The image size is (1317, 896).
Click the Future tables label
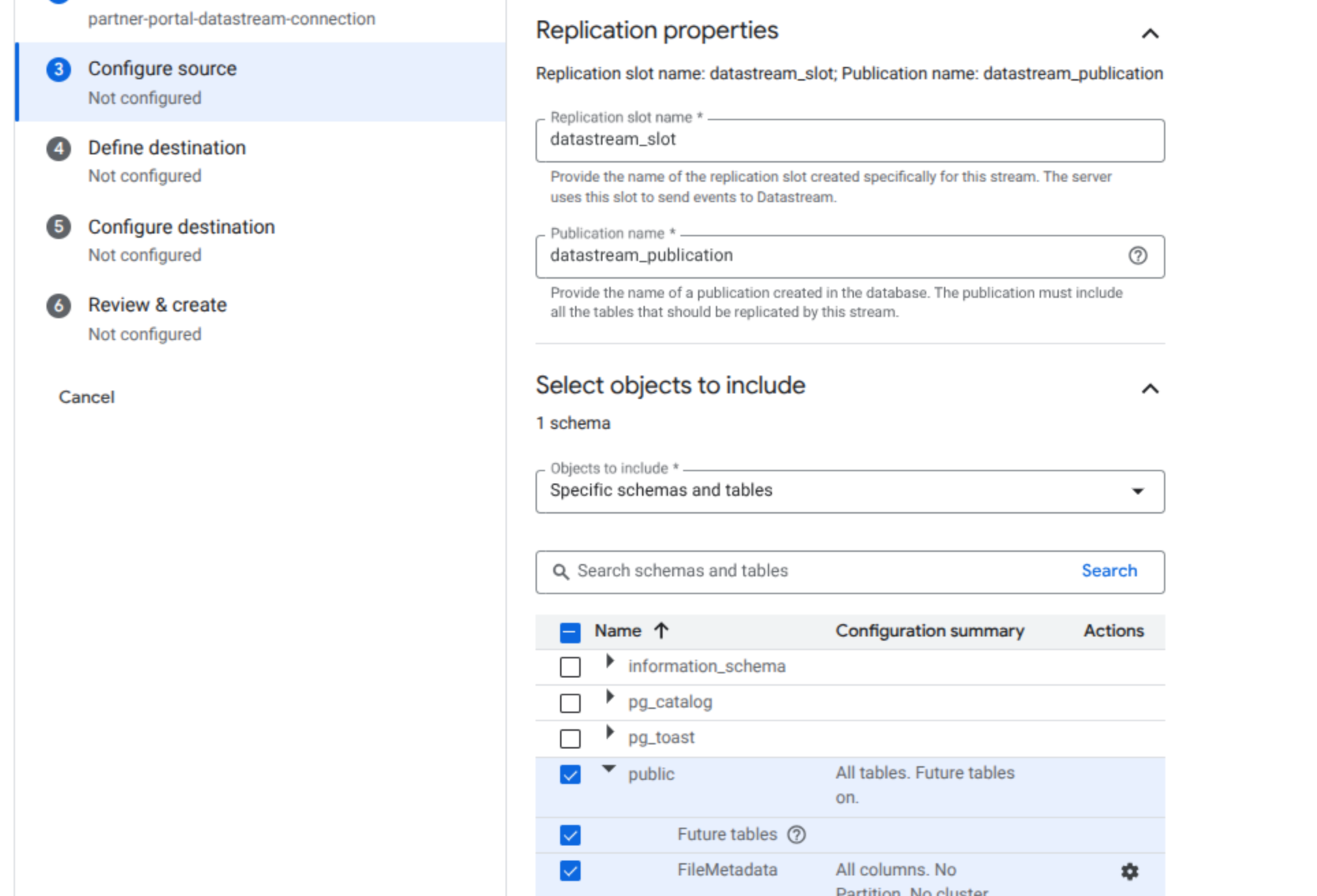727,834
